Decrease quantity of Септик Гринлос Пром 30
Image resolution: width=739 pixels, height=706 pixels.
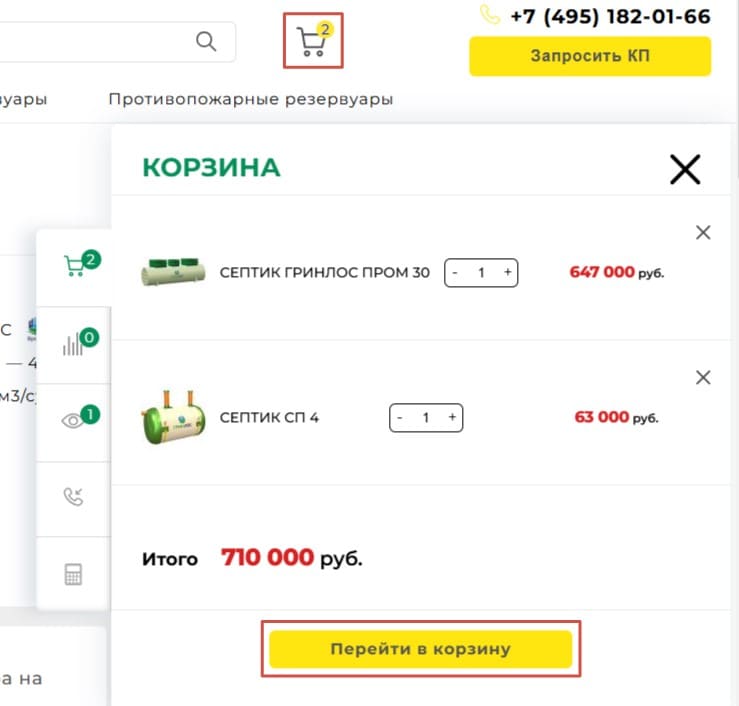[455, 272]
